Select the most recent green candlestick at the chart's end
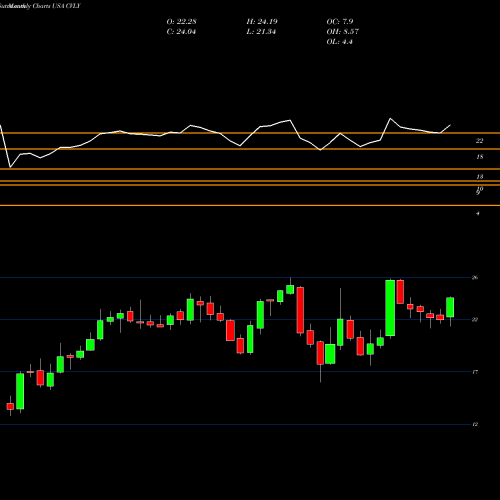 pos(450,307)
